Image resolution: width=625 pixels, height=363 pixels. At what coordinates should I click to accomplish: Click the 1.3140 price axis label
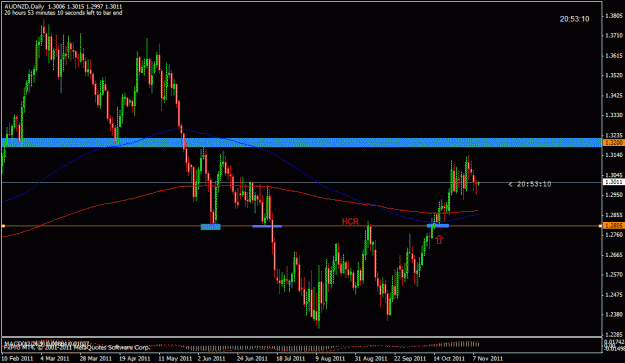tap(613, 155)
